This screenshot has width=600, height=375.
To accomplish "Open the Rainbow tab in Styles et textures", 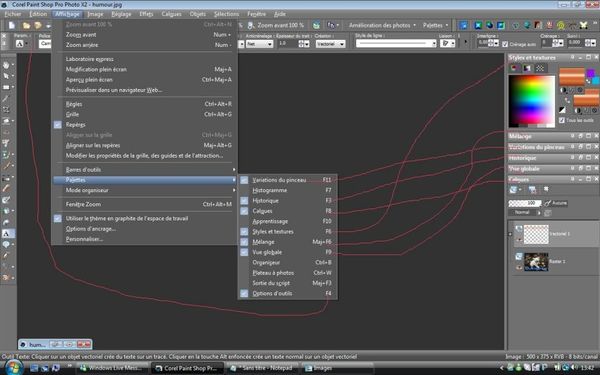I will 527,68.
